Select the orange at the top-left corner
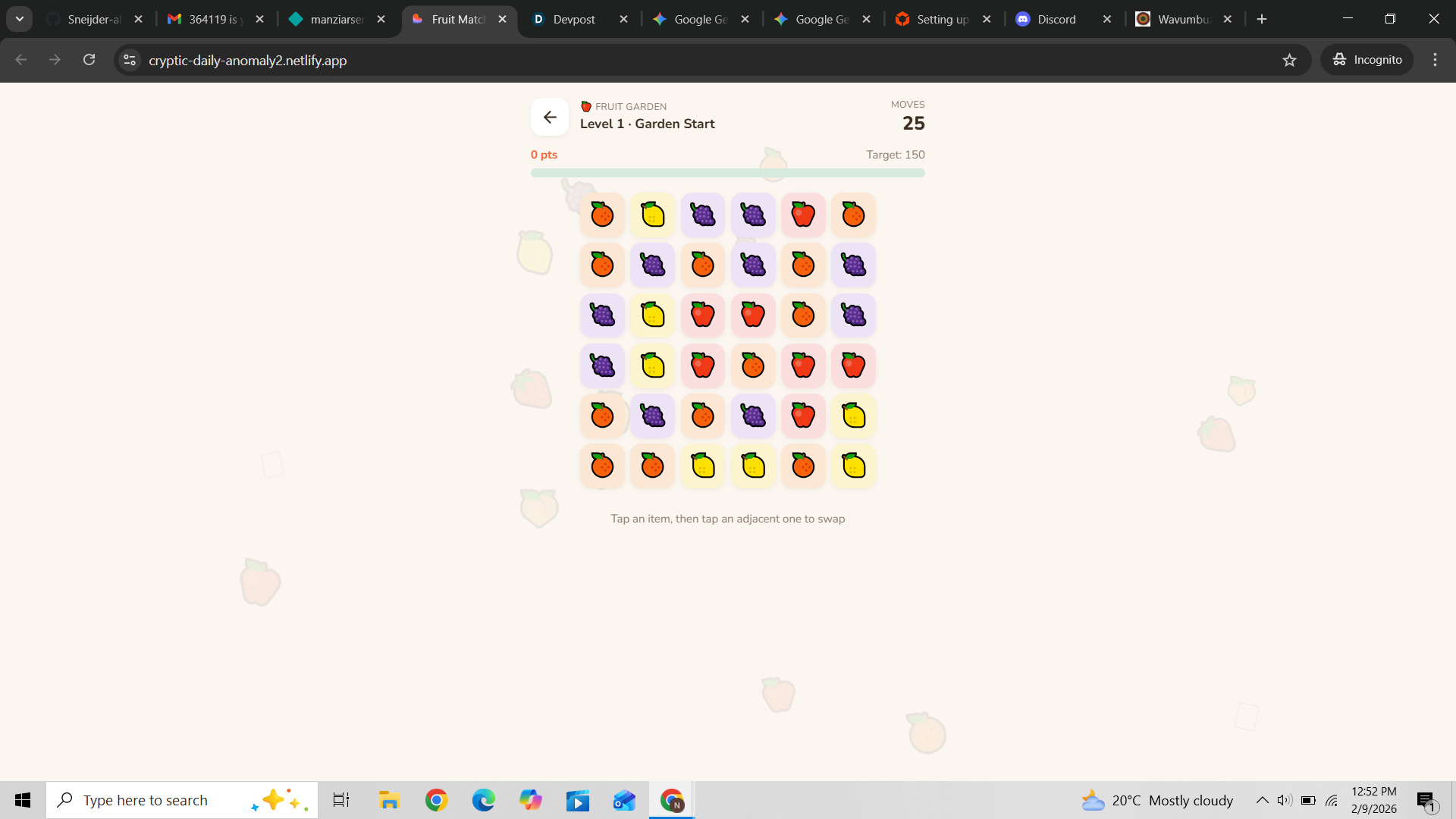 602,215
